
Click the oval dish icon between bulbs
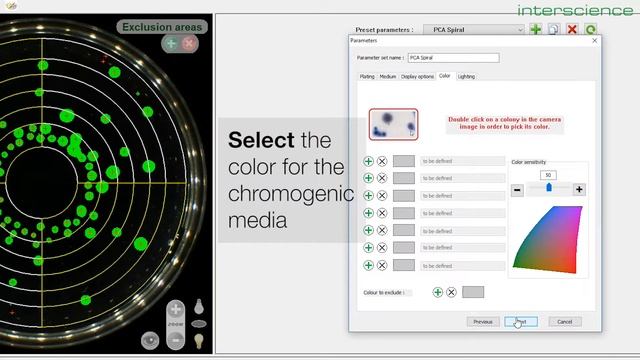click(199, 324)
